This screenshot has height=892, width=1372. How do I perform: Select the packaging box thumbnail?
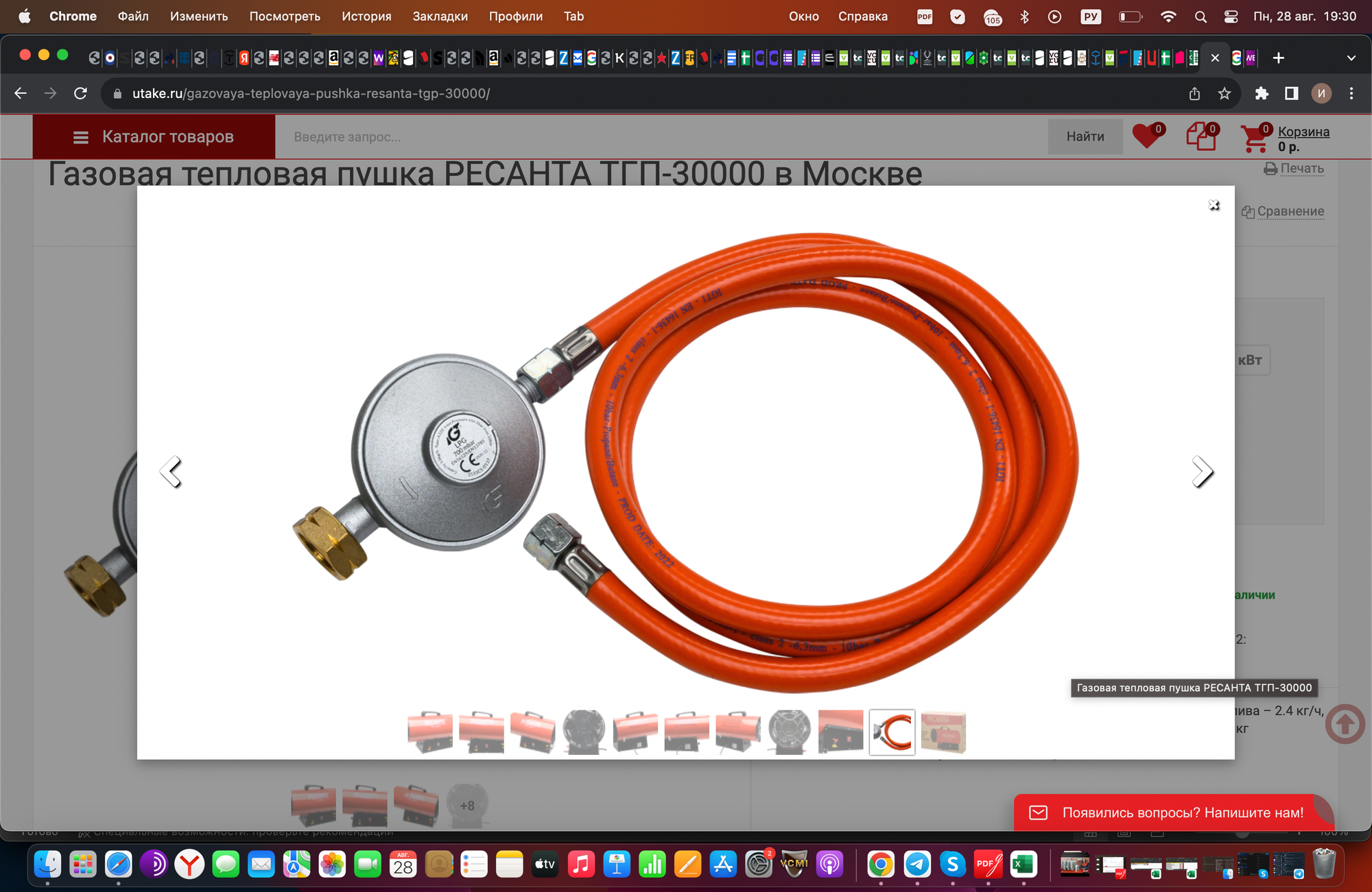coord(943,732)
